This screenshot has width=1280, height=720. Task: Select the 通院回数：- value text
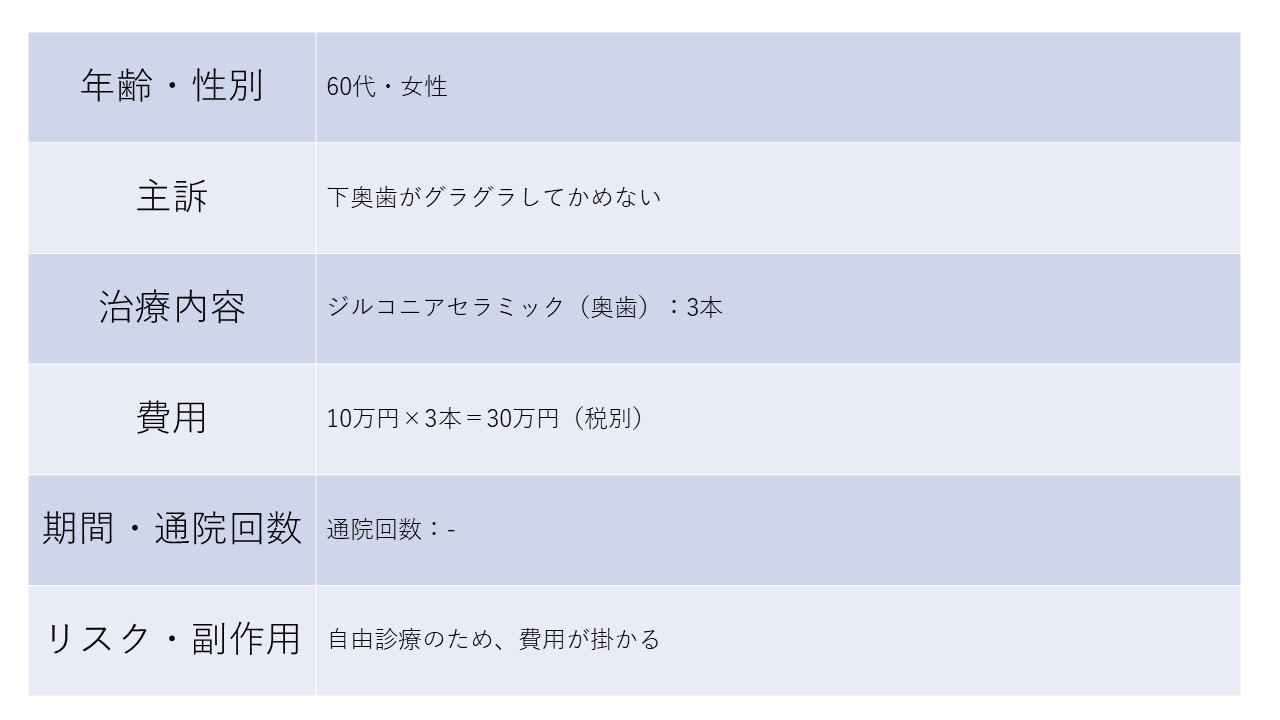(391, 529)
